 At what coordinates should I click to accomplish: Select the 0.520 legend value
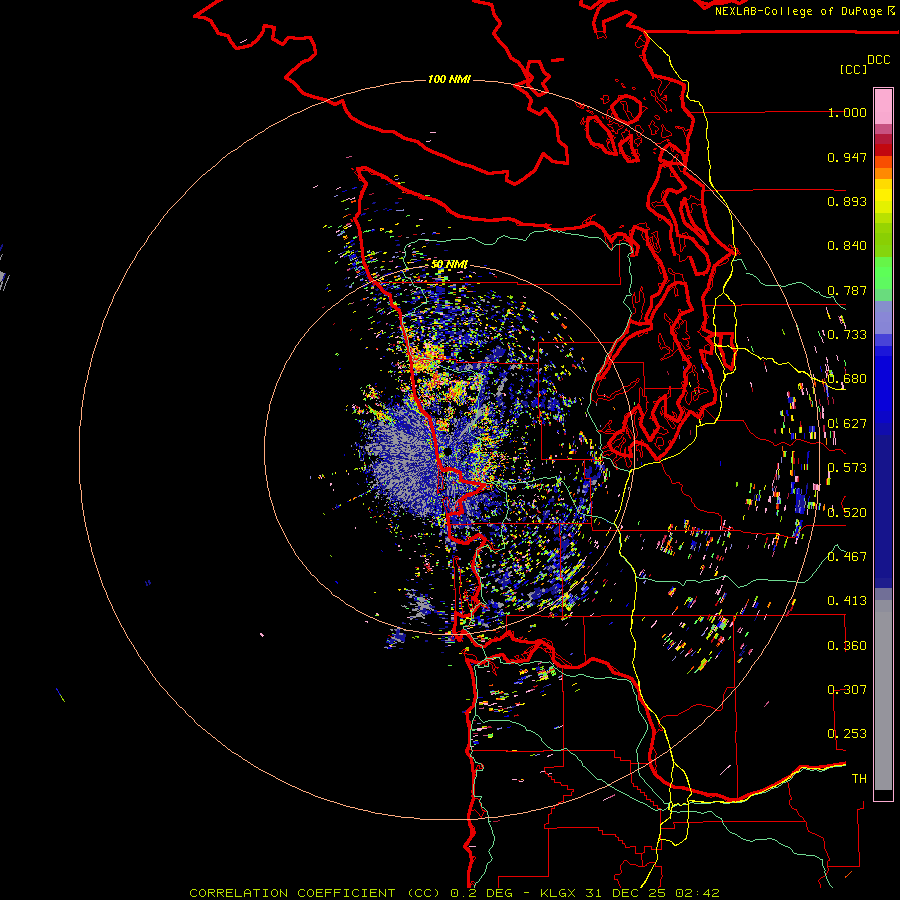click(x=847, y=513)
